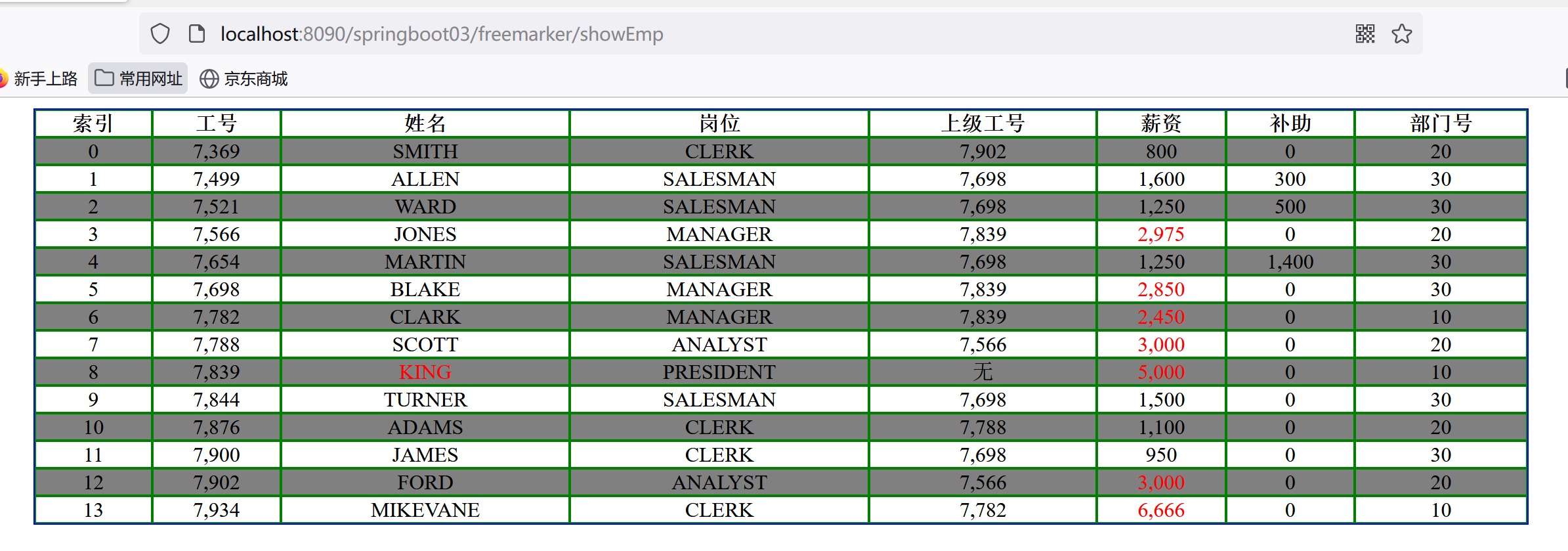Click the 800 salary cell

1161,151
